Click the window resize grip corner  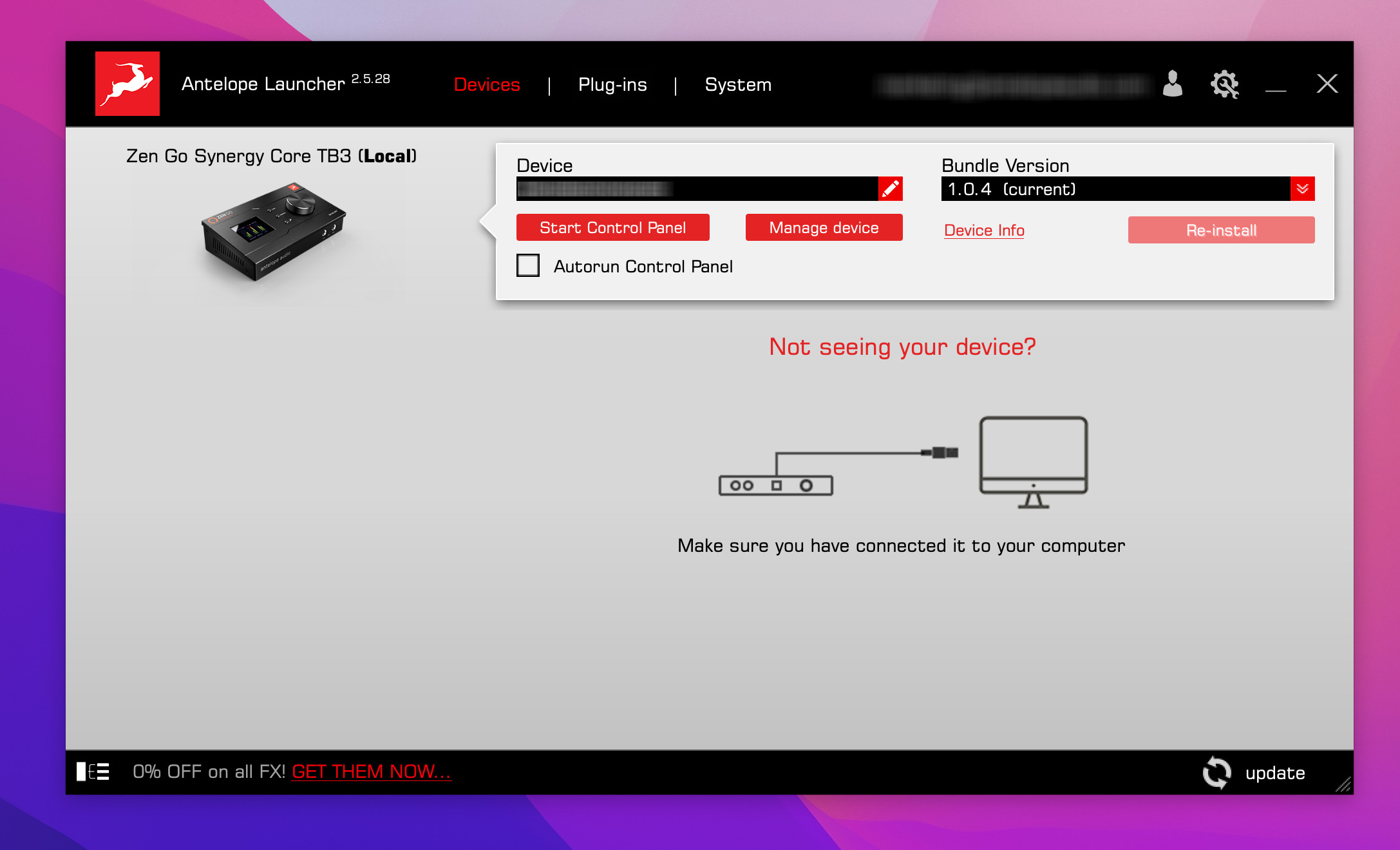[1343, 784]
